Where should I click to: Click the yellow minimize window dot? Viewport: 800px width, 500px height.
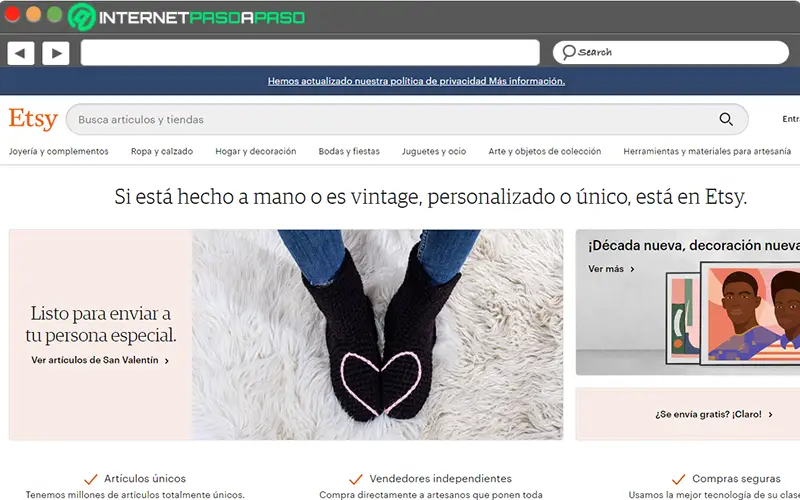coord(33,14)
